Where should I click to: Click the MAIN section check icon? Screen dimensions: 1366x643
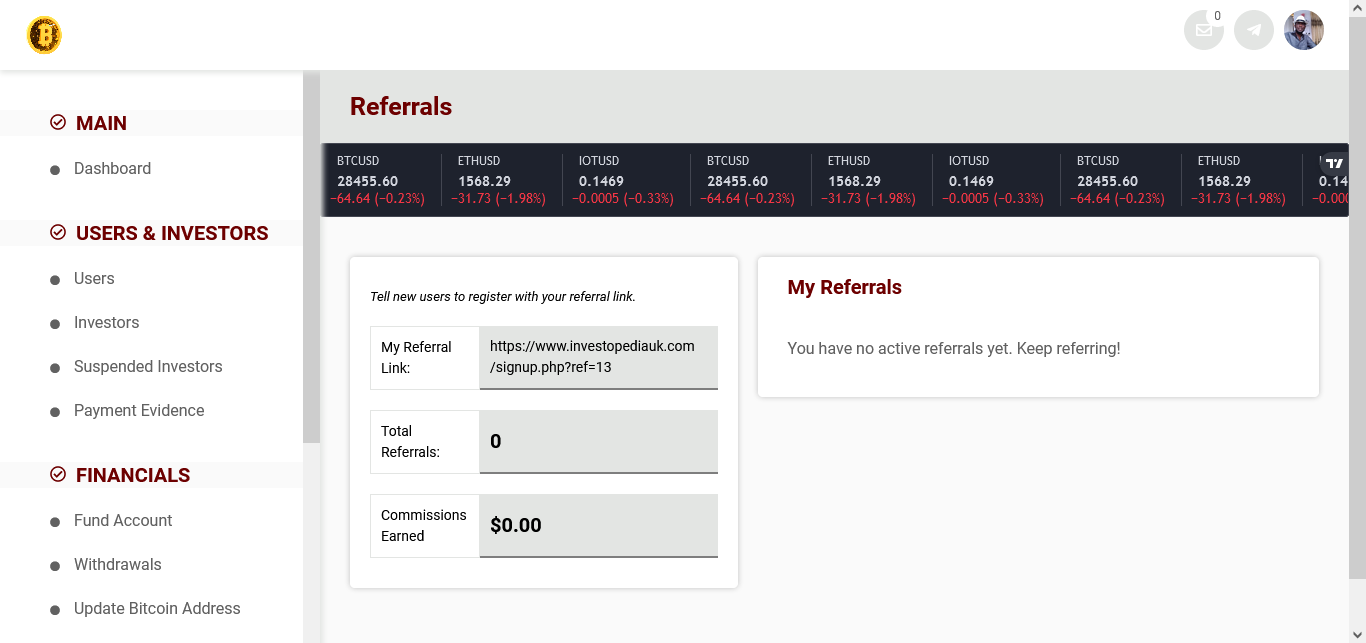[x=58, y=123]
